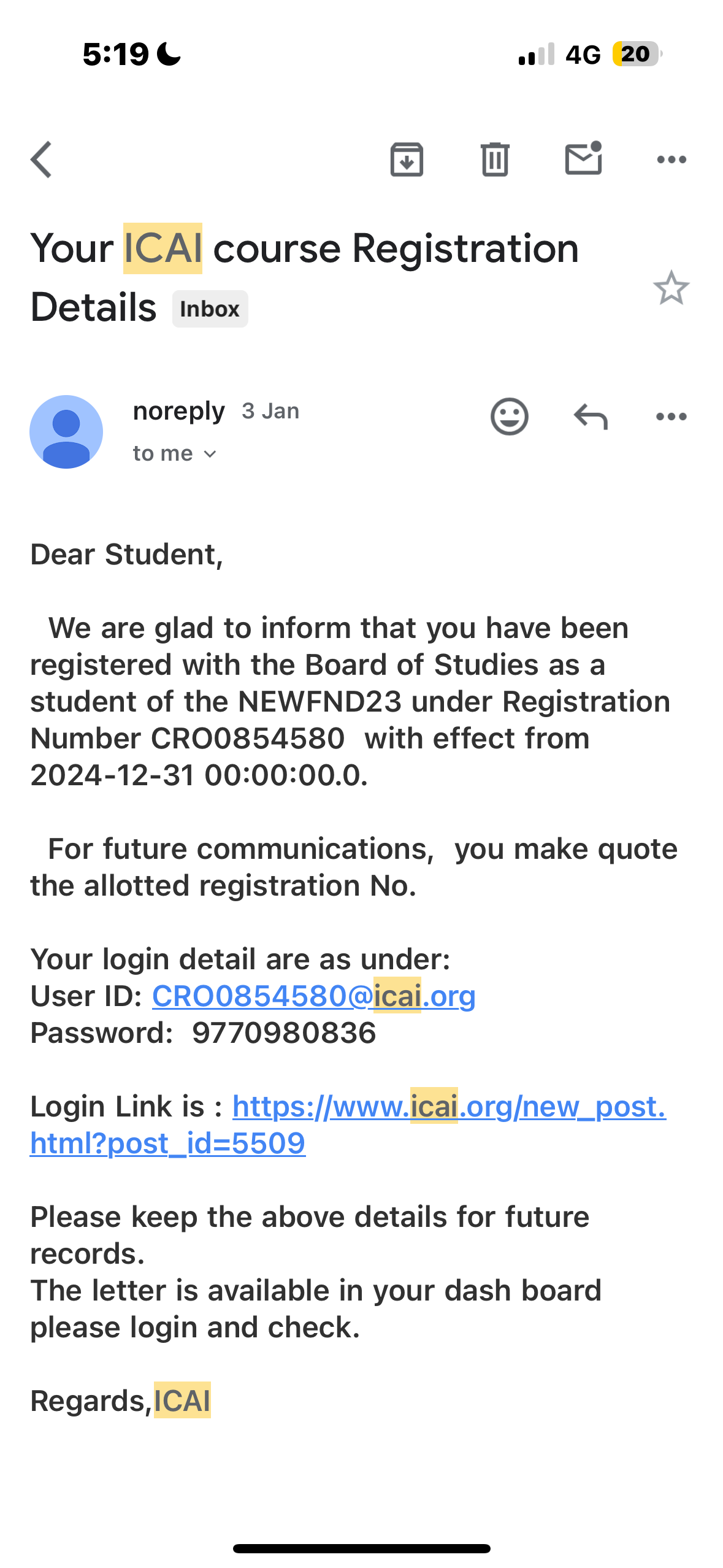Viewport: 723px width, 1568px height.
Task: Go back using the back arrow
Action: point(41,160)
